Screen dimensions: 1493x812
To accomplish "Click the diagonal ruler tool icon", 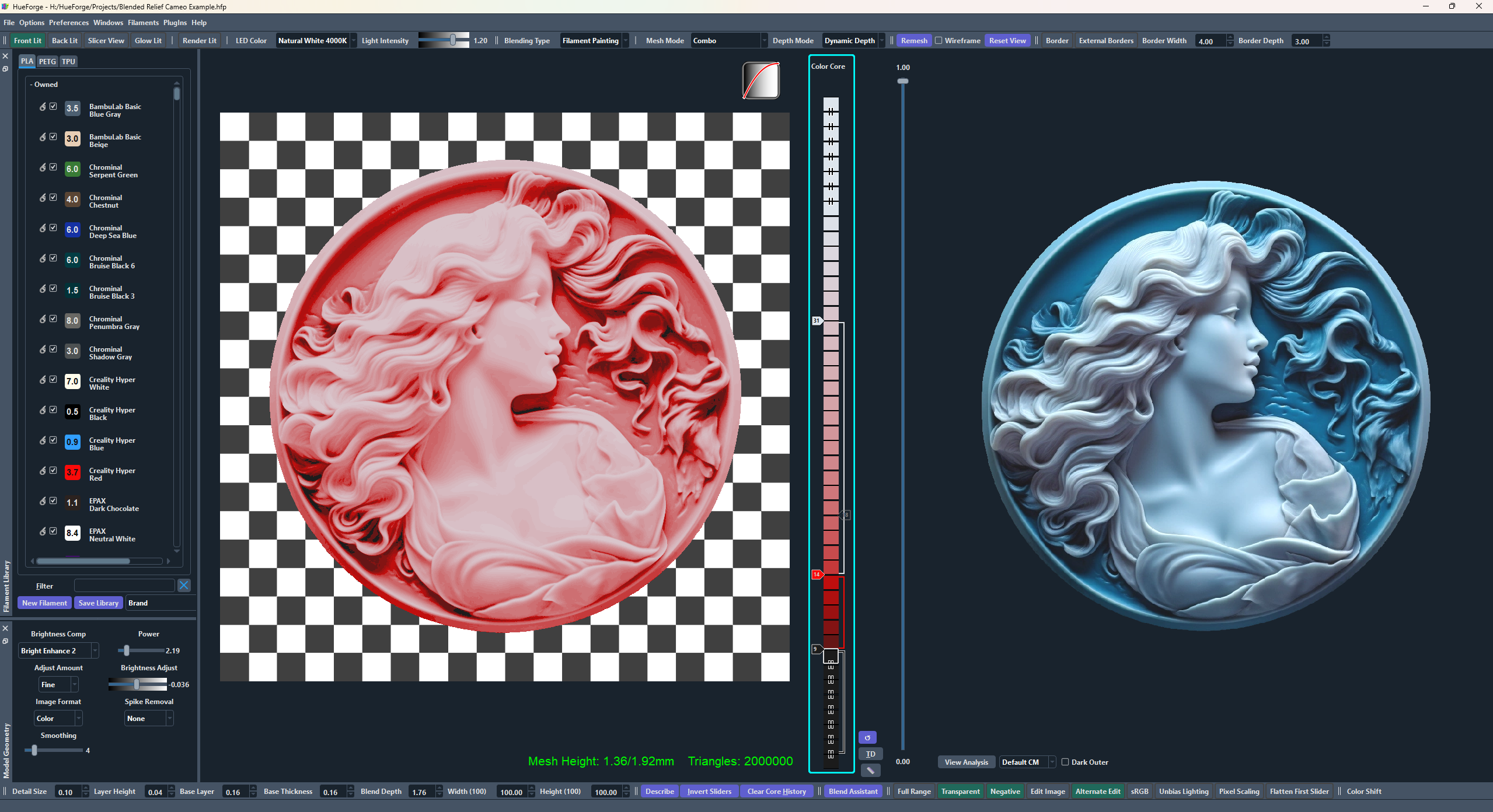I will [x=870, y=771].
